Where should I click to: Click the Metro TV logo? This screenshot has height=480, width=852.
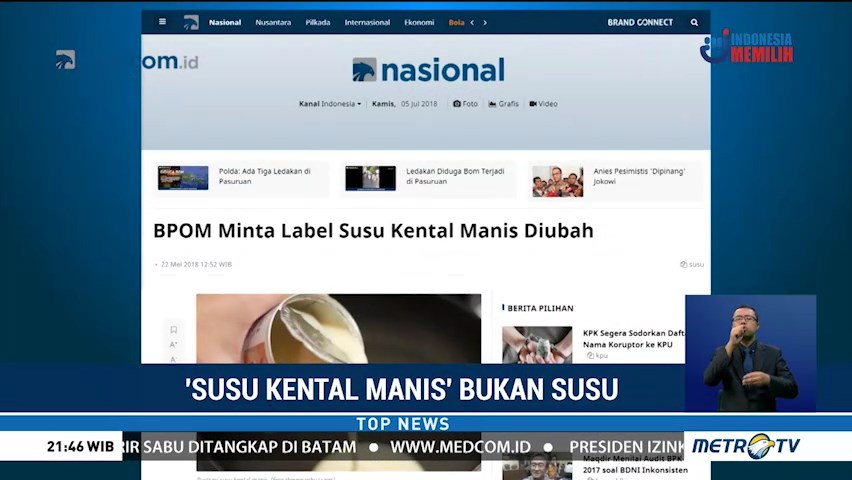(x=746, y=446)
